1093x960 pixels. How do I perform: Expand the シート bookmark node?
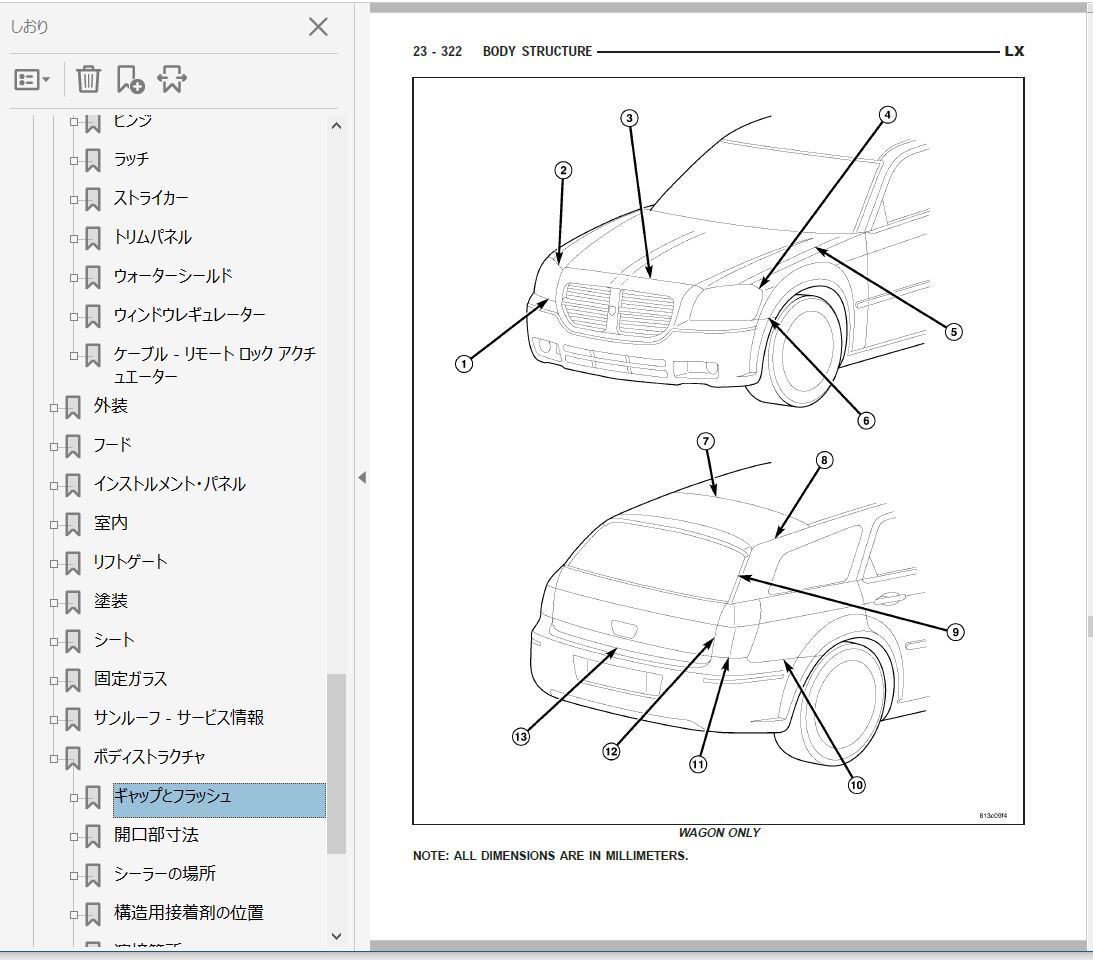click(x=54, y=642)
